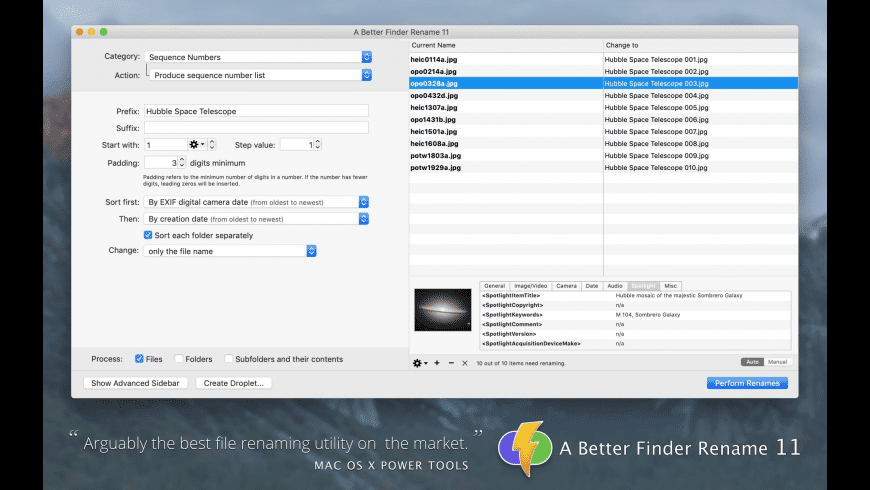Switch to the Misc tab
The height and width of the screenshot is (490, 870).
click(671, 286)
